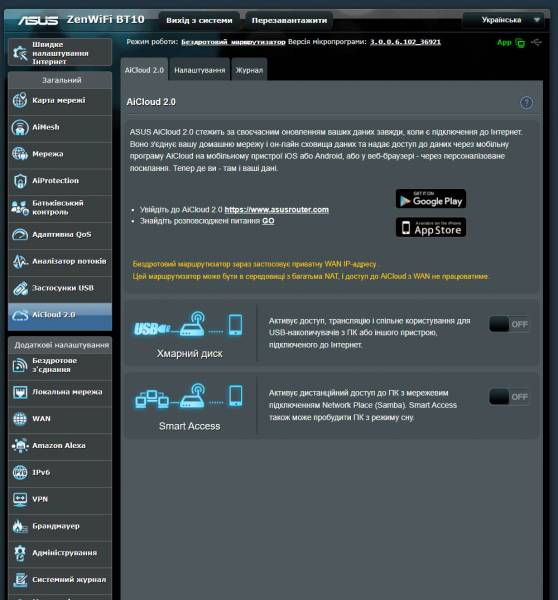Switch to the Налаштування tab

[199, 70]
